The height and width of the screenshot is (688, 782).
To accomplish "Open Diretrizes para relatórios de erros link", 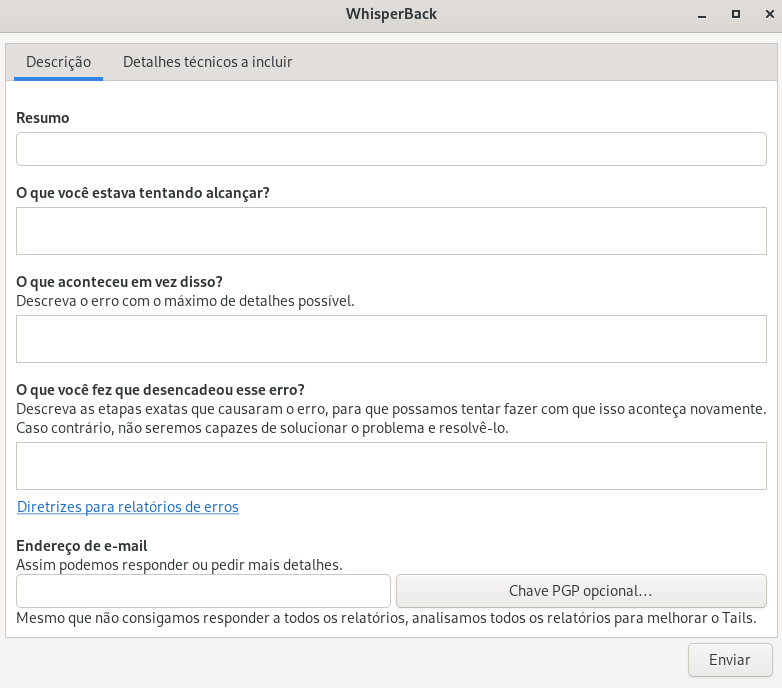I will 128,507.
